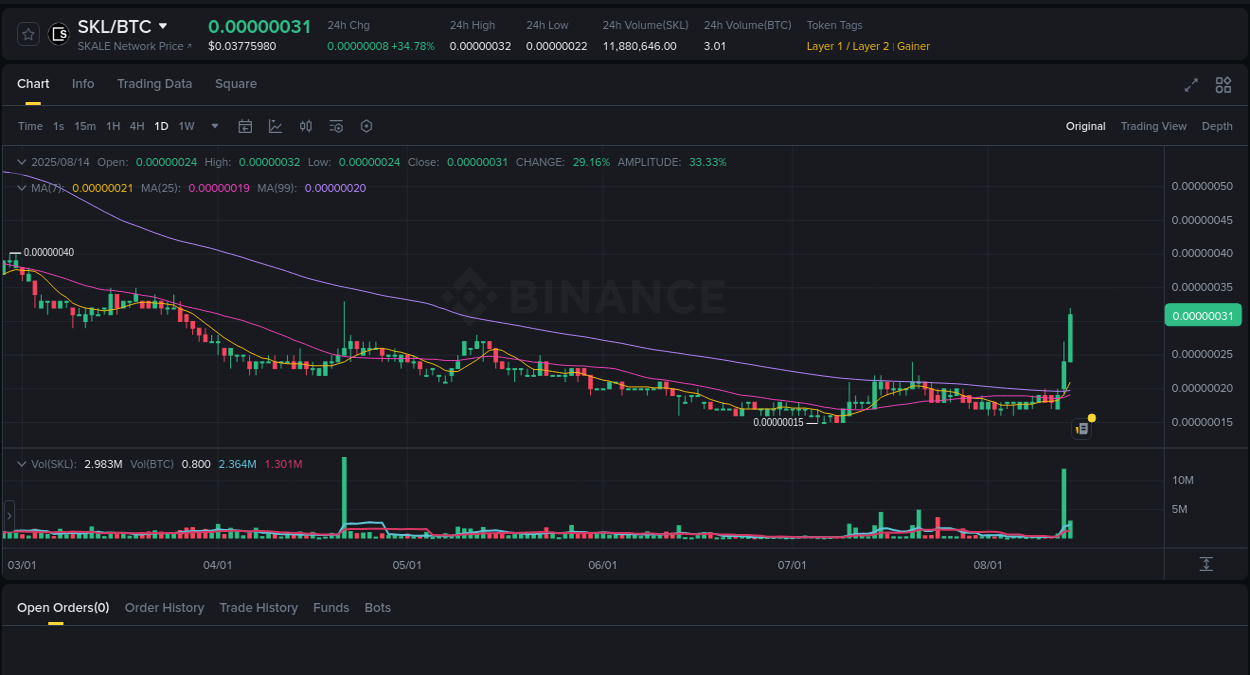Open the Open Orders(0) tab
1250x675 pixels.
pos(63,608)
